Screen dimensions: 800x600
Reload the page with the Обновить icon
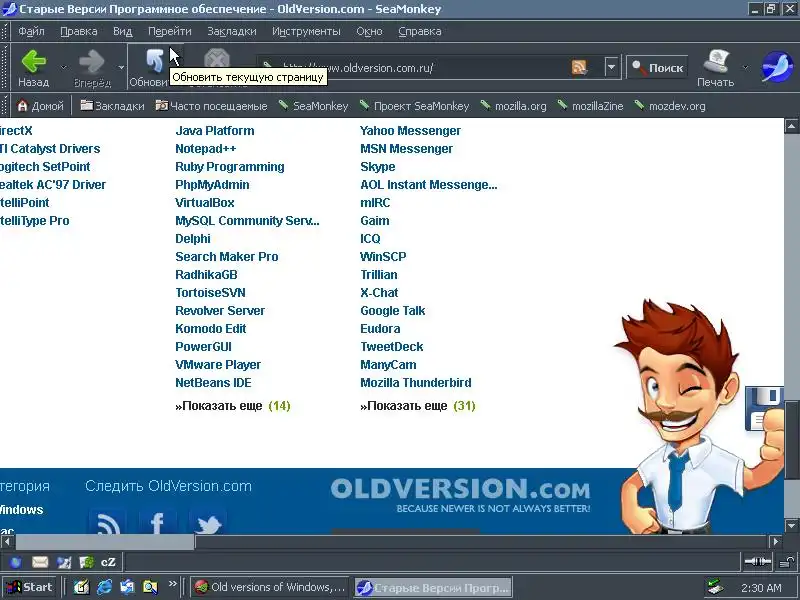[154, 61]
